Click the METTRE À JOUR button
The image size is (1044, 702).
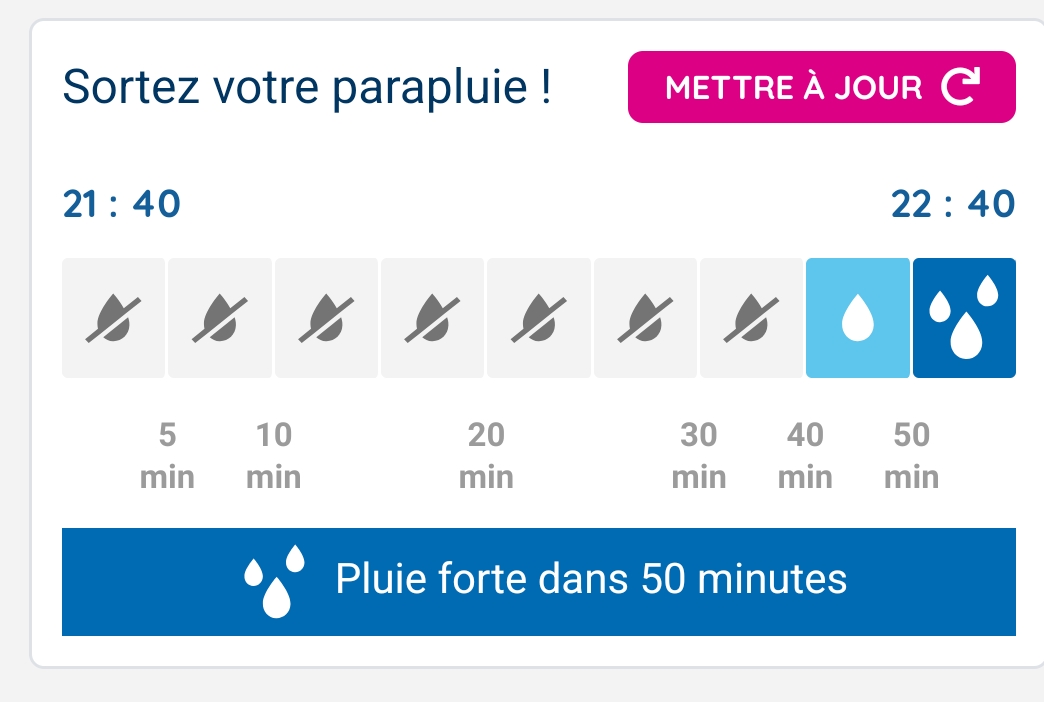click(x=822, y=87)
